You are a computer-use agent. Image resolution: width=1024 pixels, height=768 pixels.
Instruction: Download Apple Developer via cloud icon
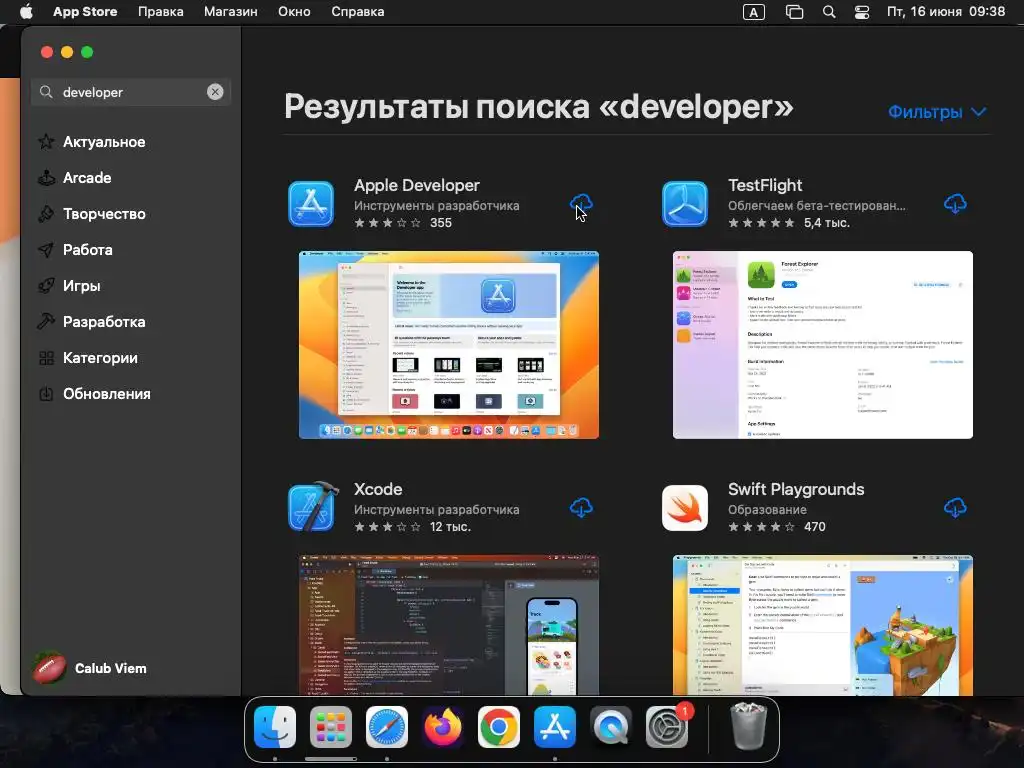(x=581, y=204)
